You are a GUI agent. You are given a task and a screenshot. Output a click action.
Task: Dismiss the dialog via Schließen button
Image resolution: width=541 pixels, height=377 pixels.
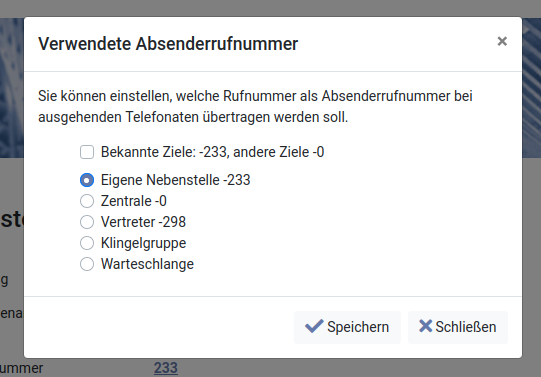(x=458, y=327)
